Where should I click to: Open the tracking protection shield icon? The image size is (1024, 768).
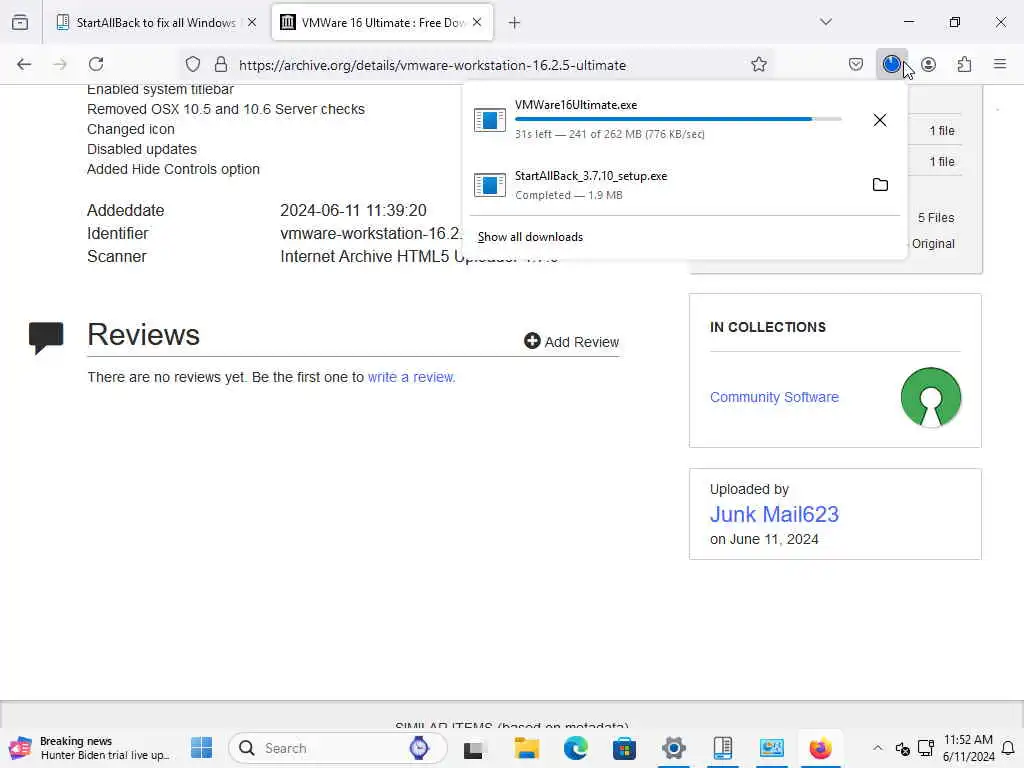click(193, 64)
